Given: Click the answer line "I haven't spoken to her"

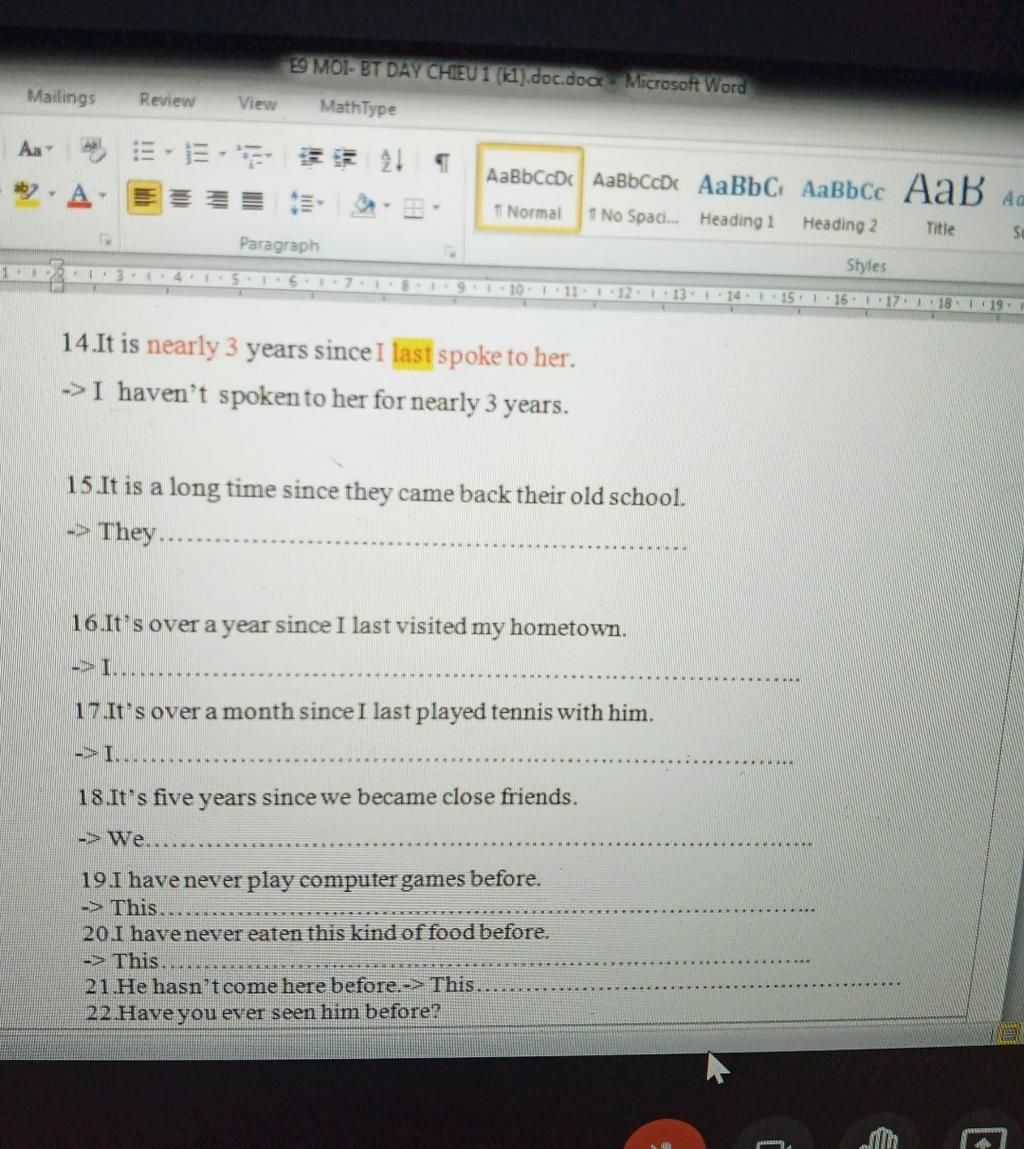Looking at the screenshot, I should point(315,399).
